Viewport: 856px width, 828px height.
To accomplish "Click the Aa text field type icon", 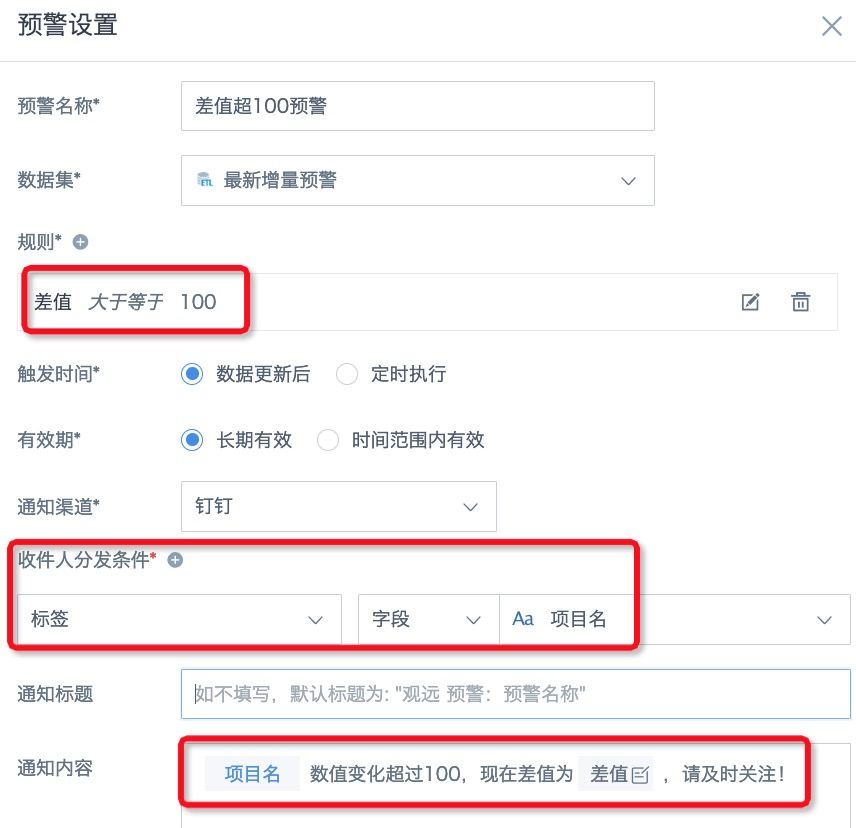I will pos(522,619).
